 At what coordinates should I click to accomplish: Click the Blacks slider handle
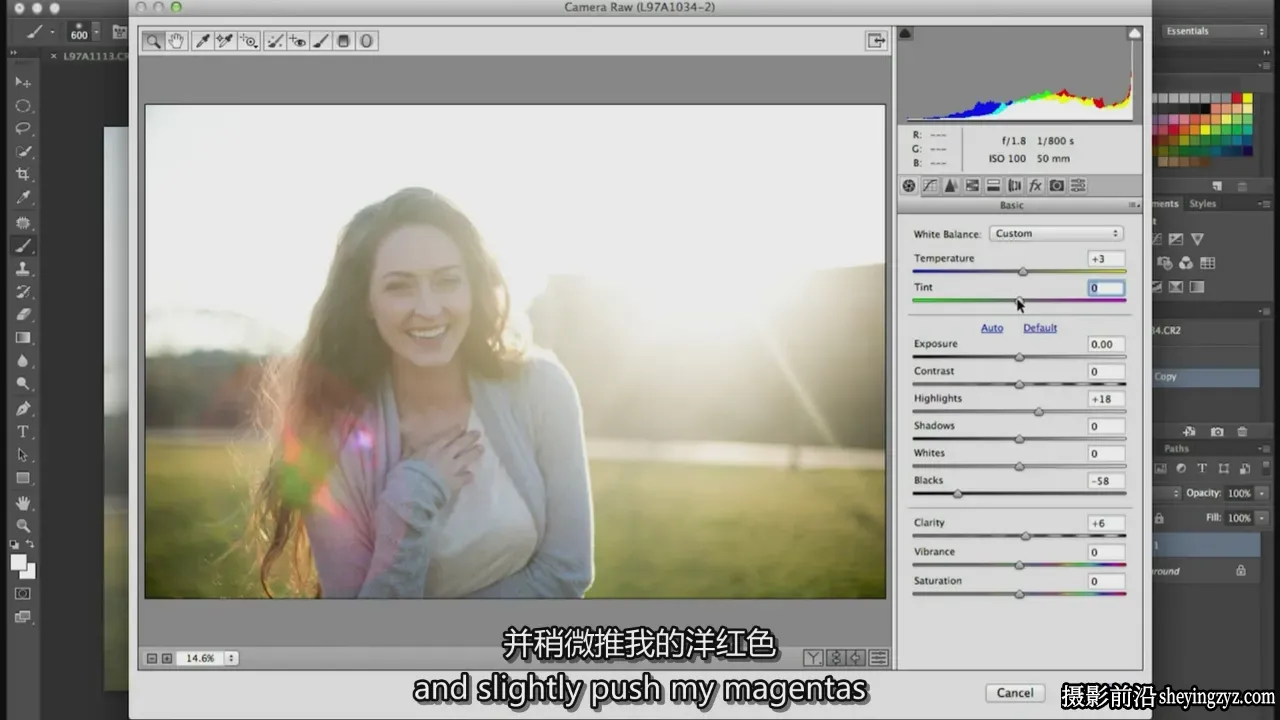pyautogui.click(x=958, y=494)
